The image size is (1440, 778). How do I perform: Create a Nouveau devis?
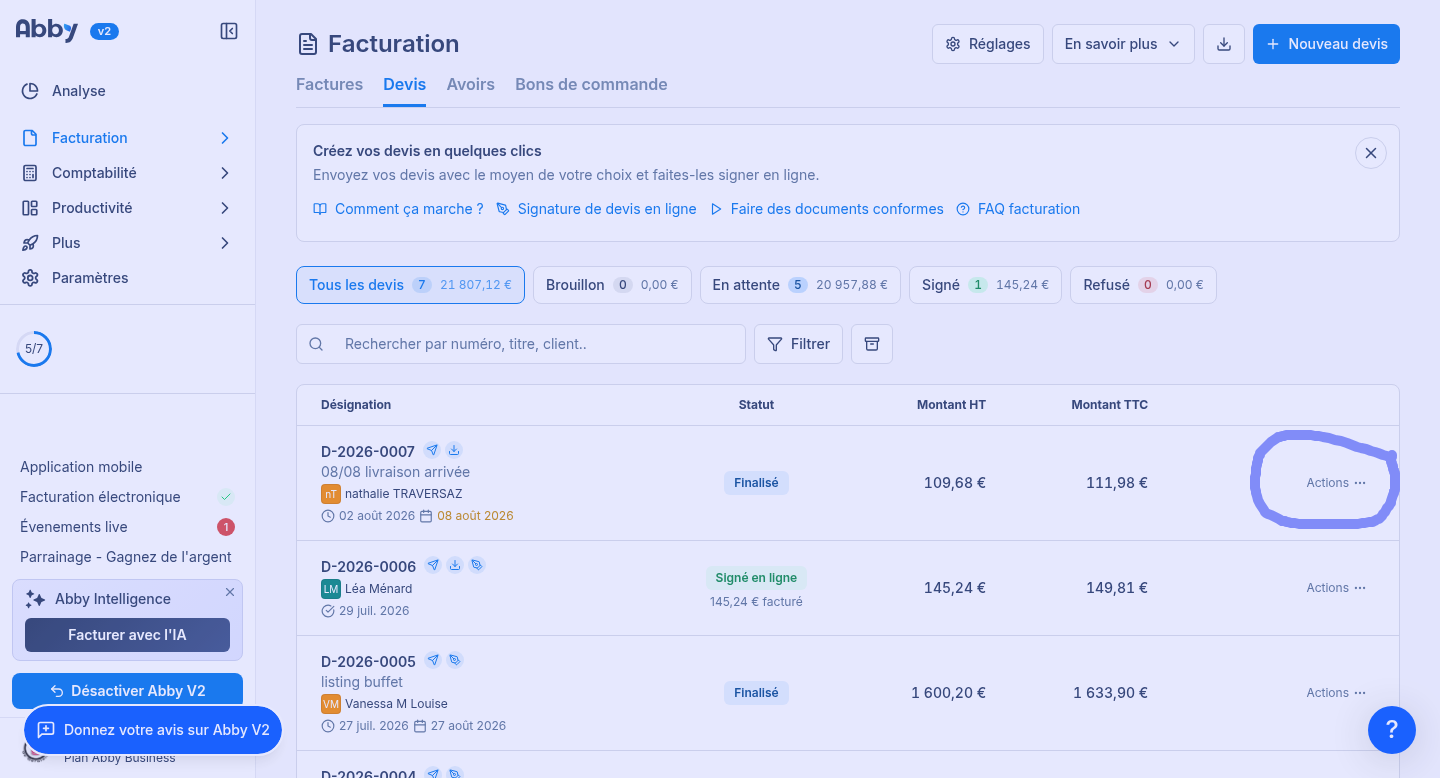point(1326,44)
